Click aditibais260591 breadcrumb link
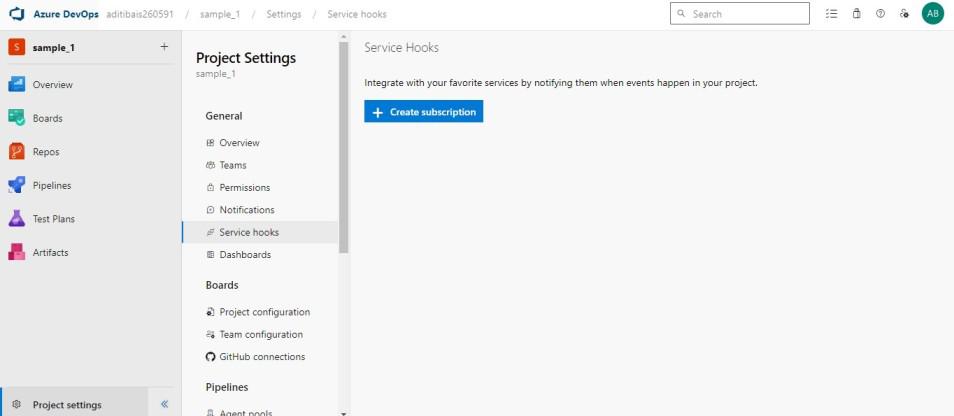The image size is (954, 416). [139, 14]
